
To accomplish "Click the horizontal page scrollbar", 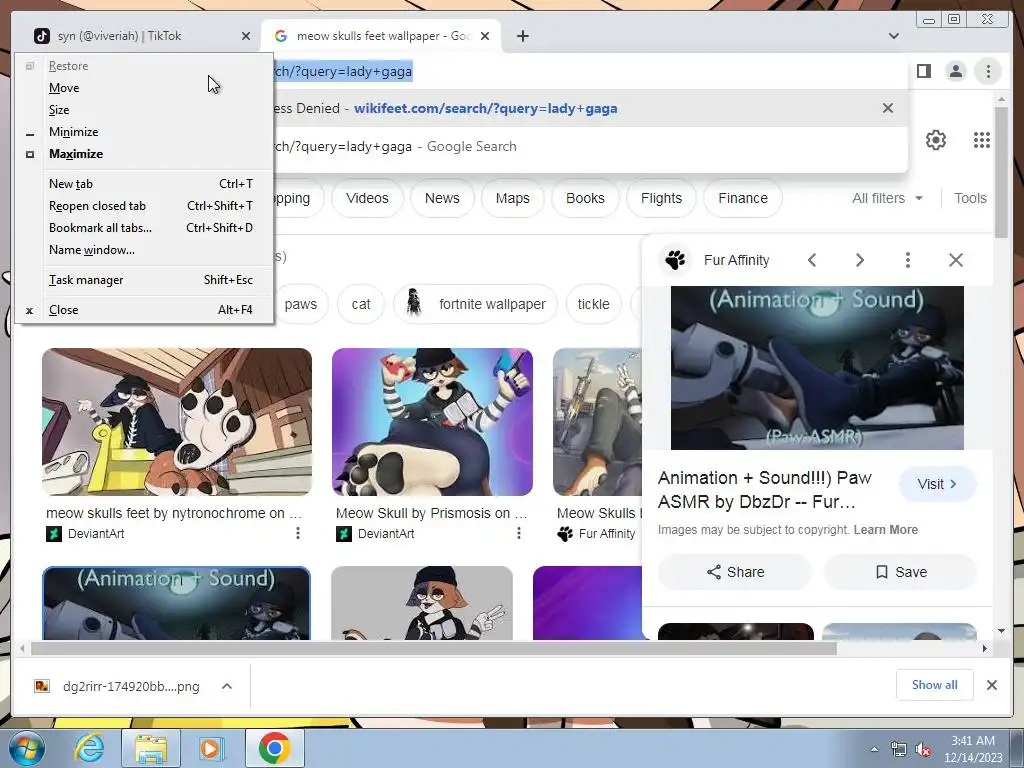I will pyautogui.click(x=434, y=648).
